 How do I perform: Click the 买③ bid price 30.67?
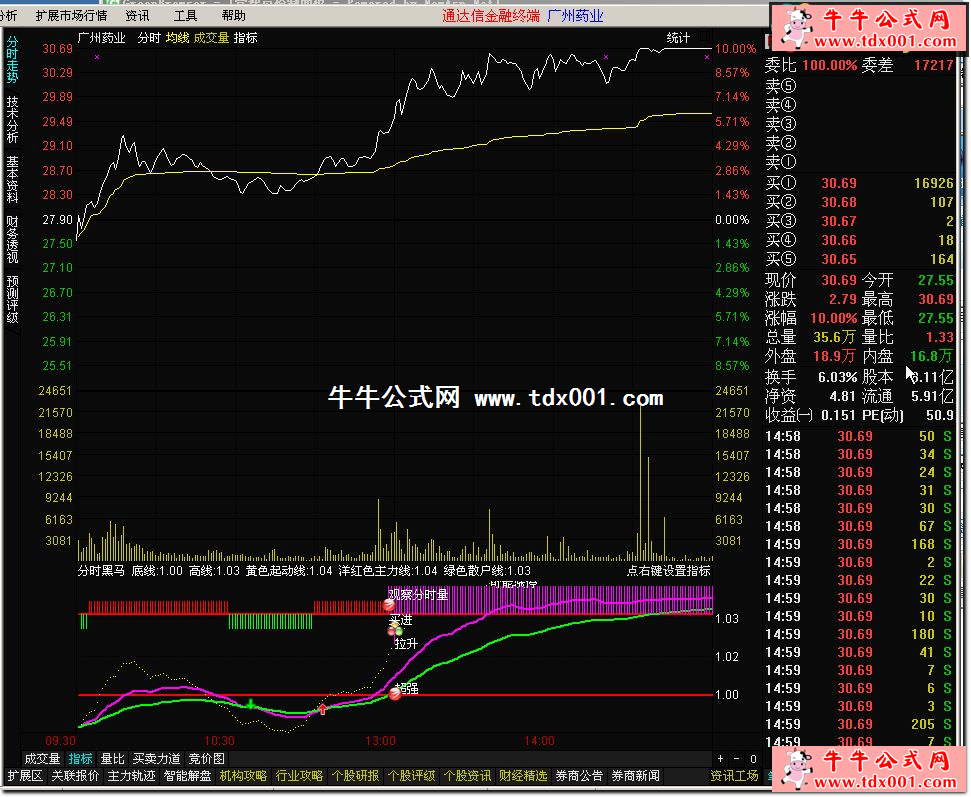[839, 222]
